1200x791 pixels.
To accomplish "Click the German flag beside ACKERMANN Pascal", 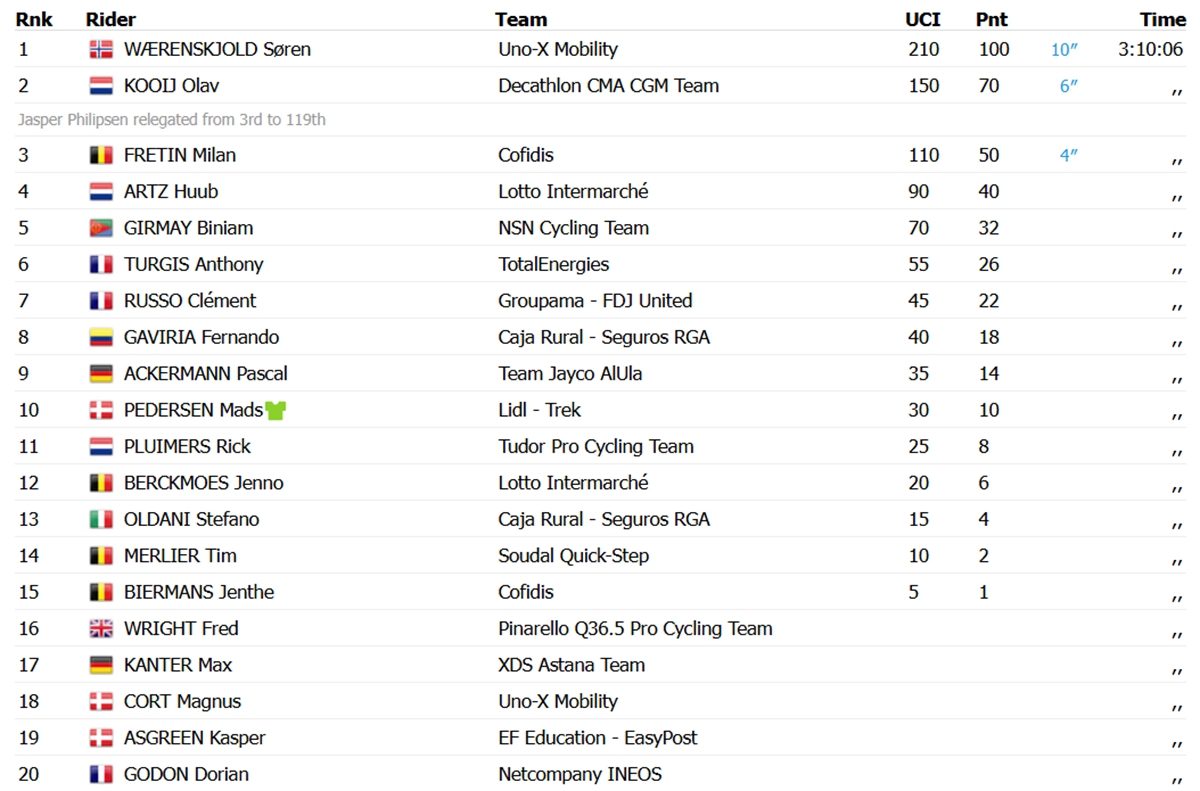I will pos(101,374).
